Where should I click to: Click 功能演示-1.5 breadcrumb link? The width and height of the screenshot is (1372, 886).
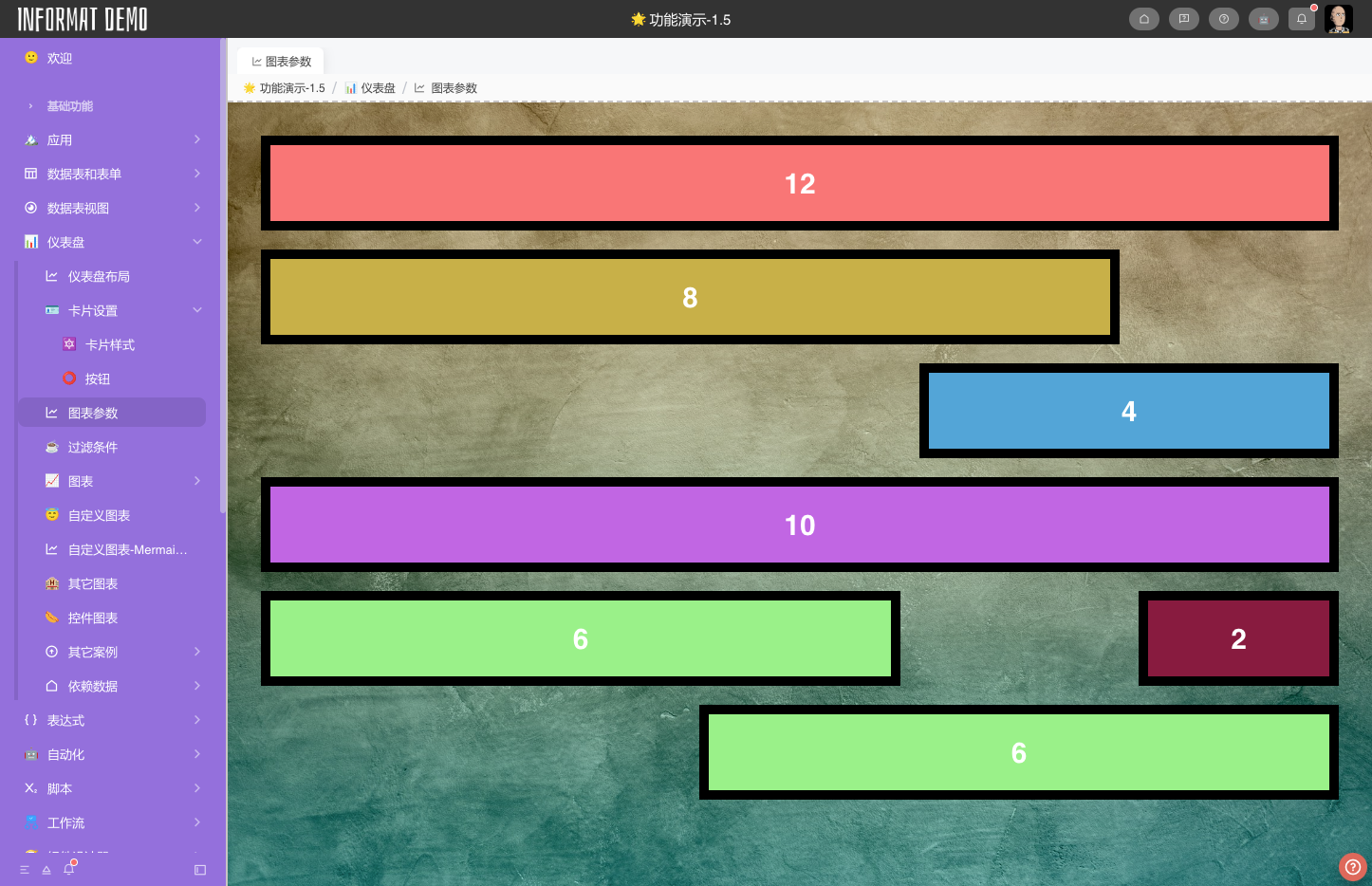(291, 88)
